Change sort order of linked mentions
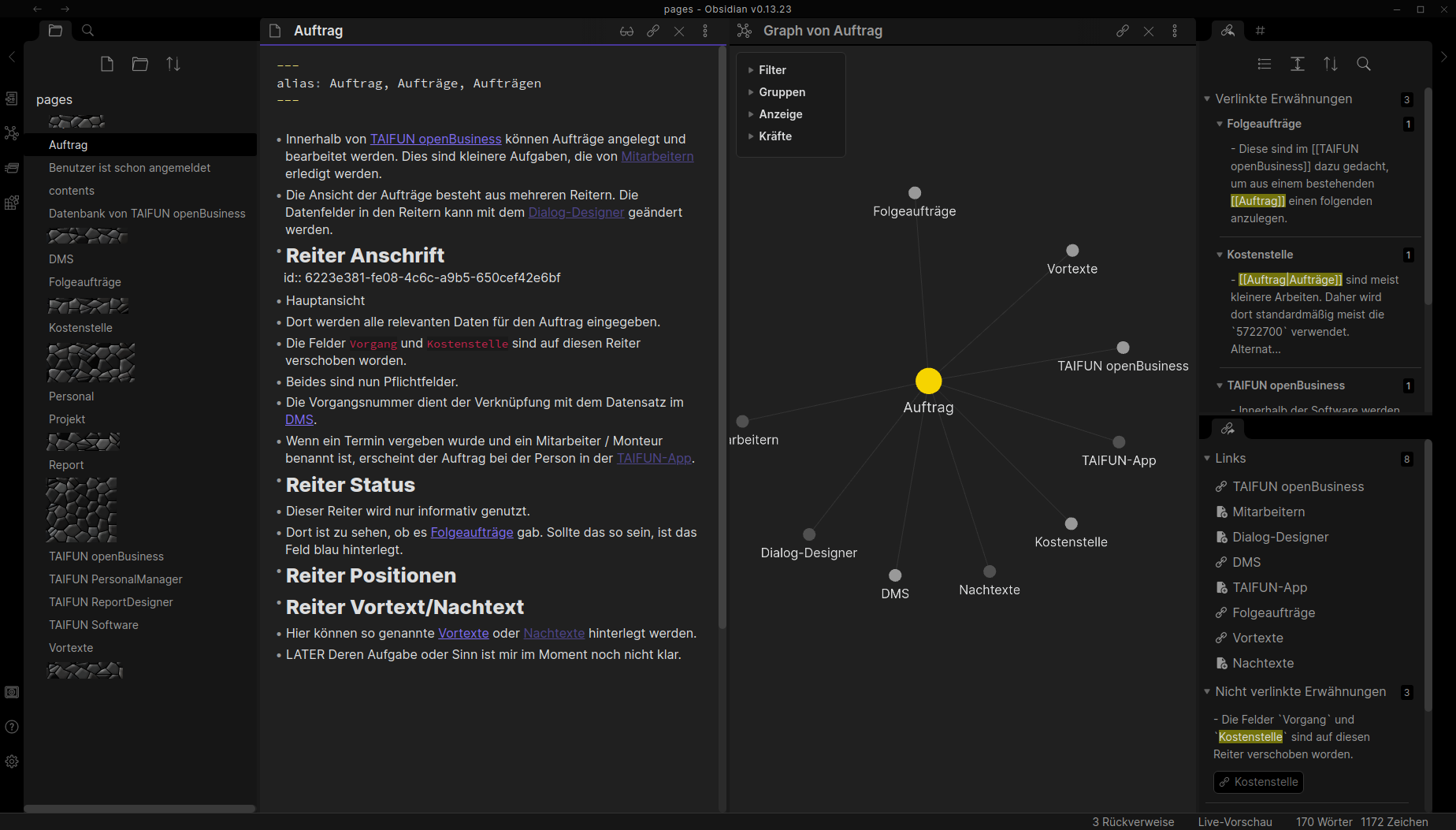1456x830 pixels. [1331, 64]
